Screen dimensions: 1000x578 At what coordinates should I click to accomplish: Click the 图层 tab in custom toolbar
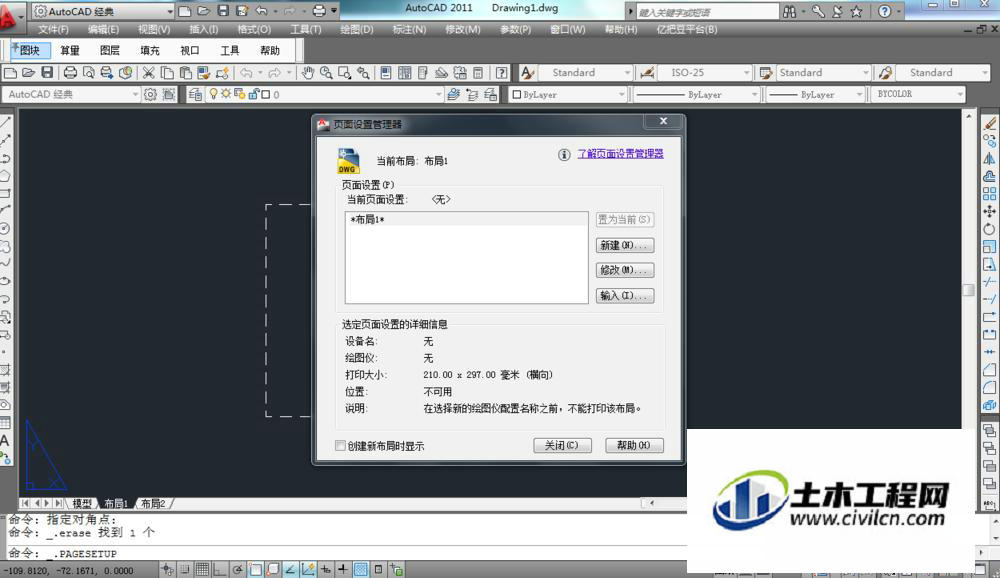(110, 50)
